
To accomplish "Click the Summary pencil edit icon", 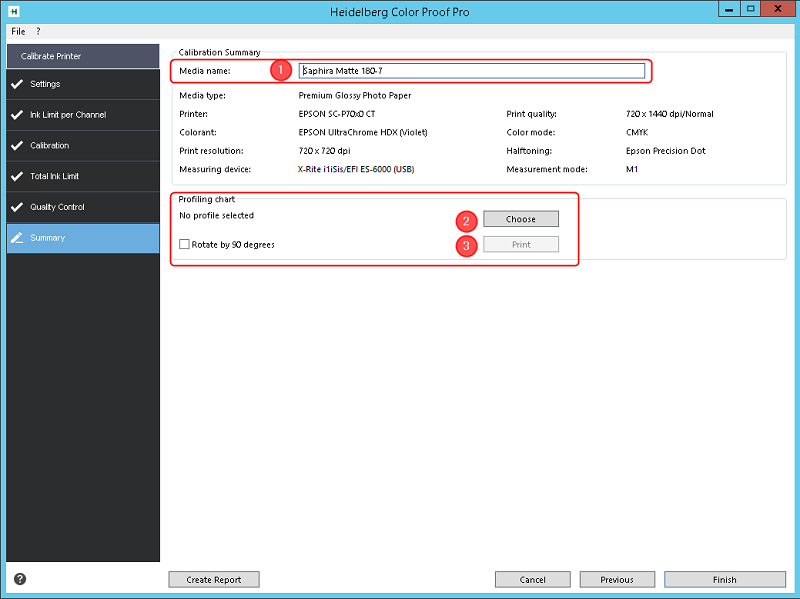I will coord(17,238).
